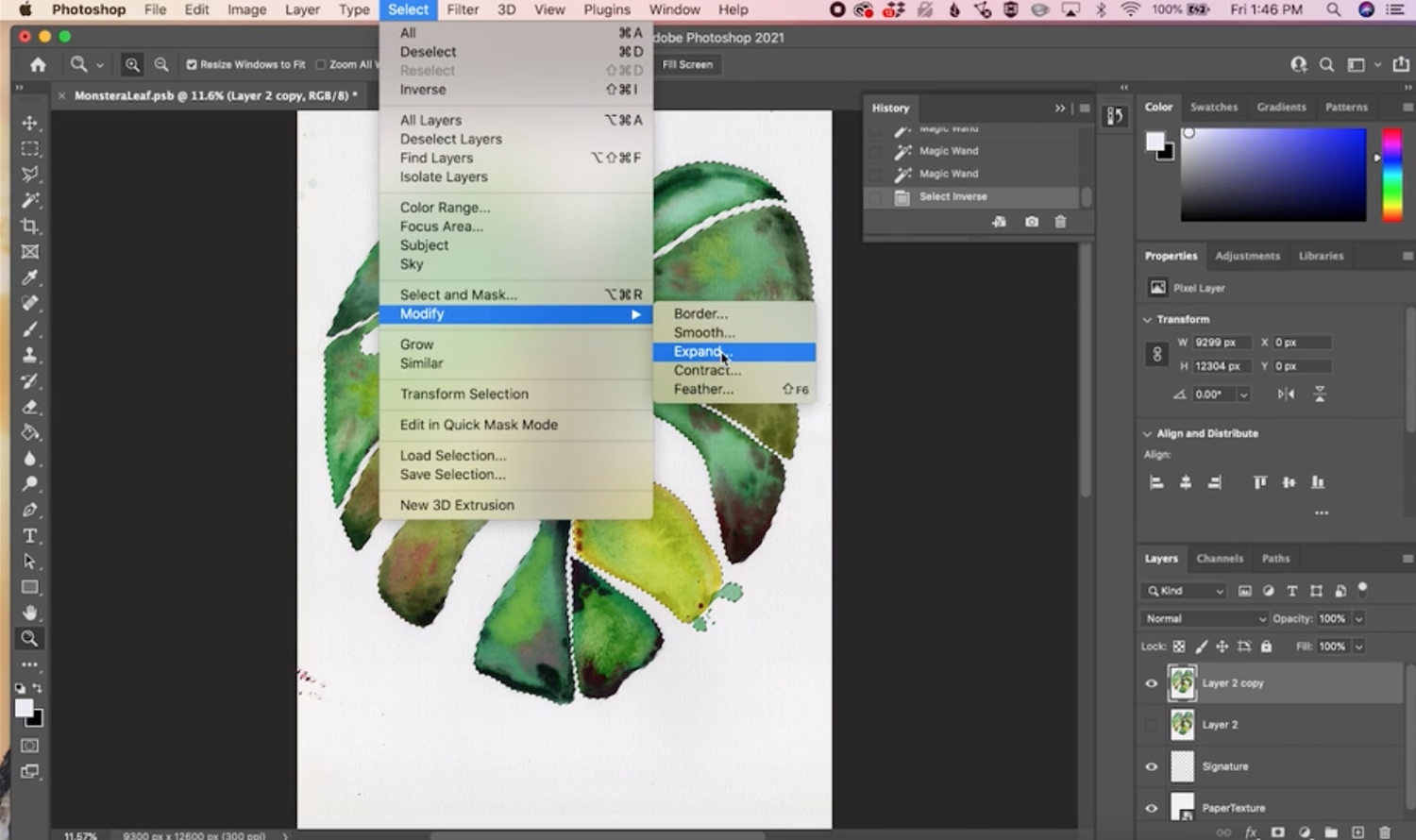This screenshot has height=840, width=1416.
Task: Enable the Zoom All Windows checkbox
Action: pyautogui.click(x=321, y=64)
